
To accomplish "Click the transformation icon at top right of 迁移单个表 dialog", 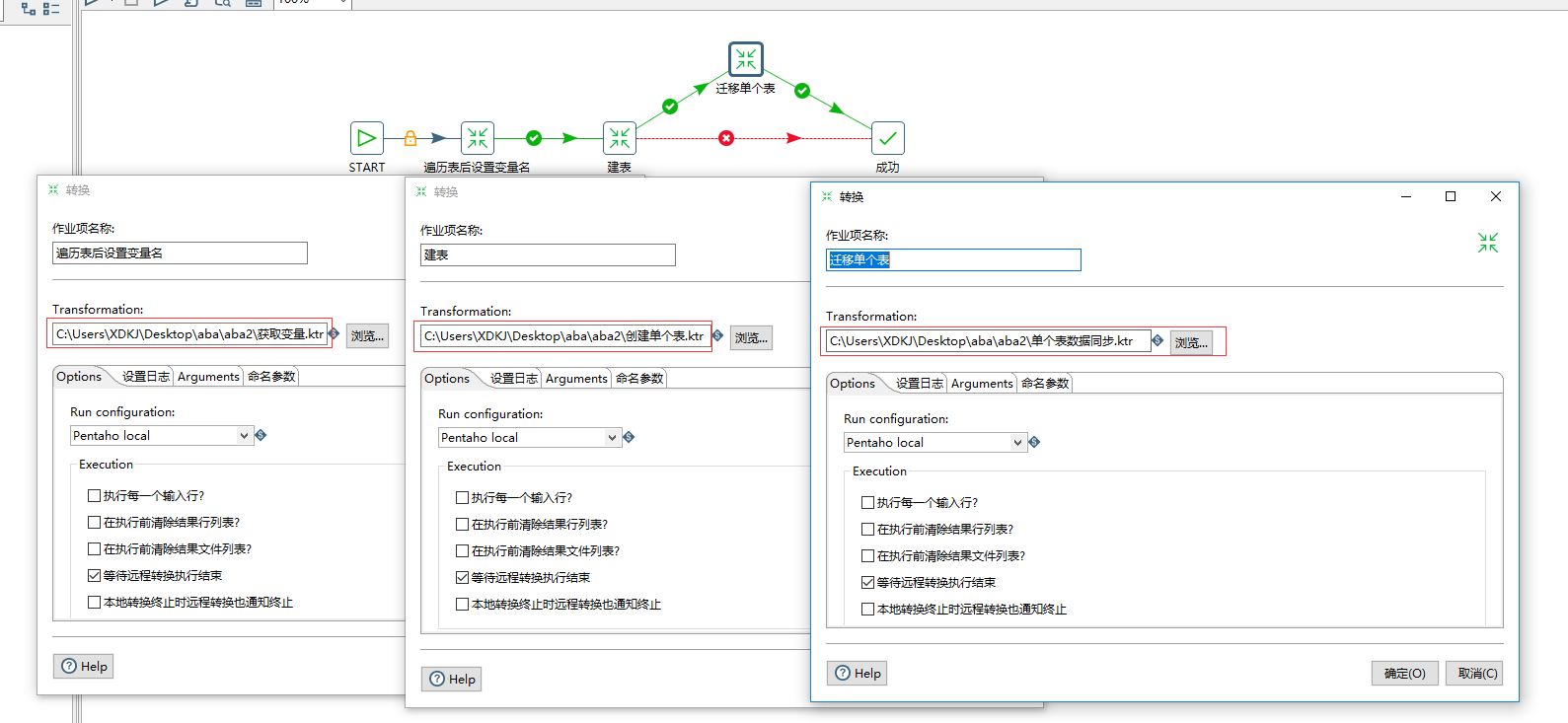I will [1488, 243].
